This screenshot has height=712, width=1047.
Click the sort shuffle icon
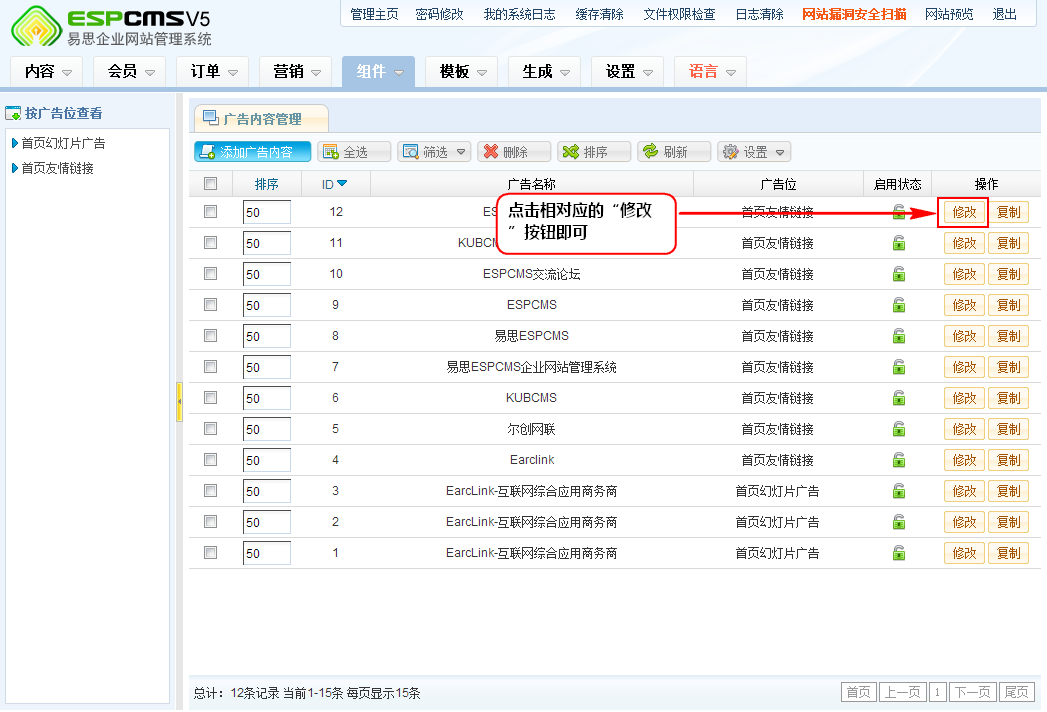coord(571,152)
